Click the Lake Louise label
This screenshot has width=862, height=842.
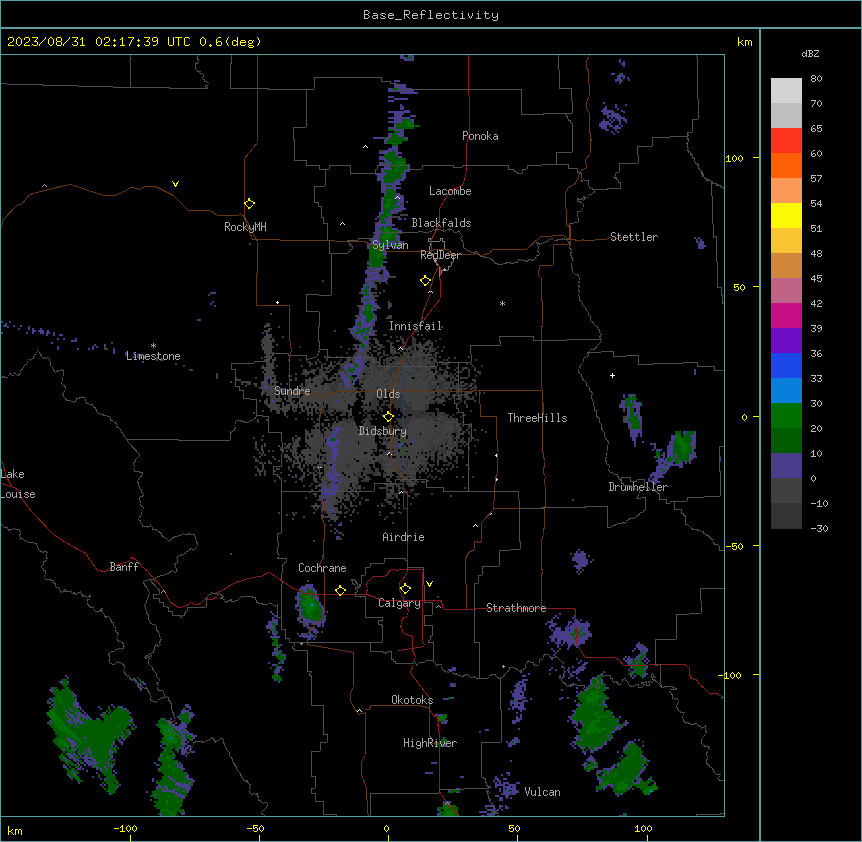[18, 484]
